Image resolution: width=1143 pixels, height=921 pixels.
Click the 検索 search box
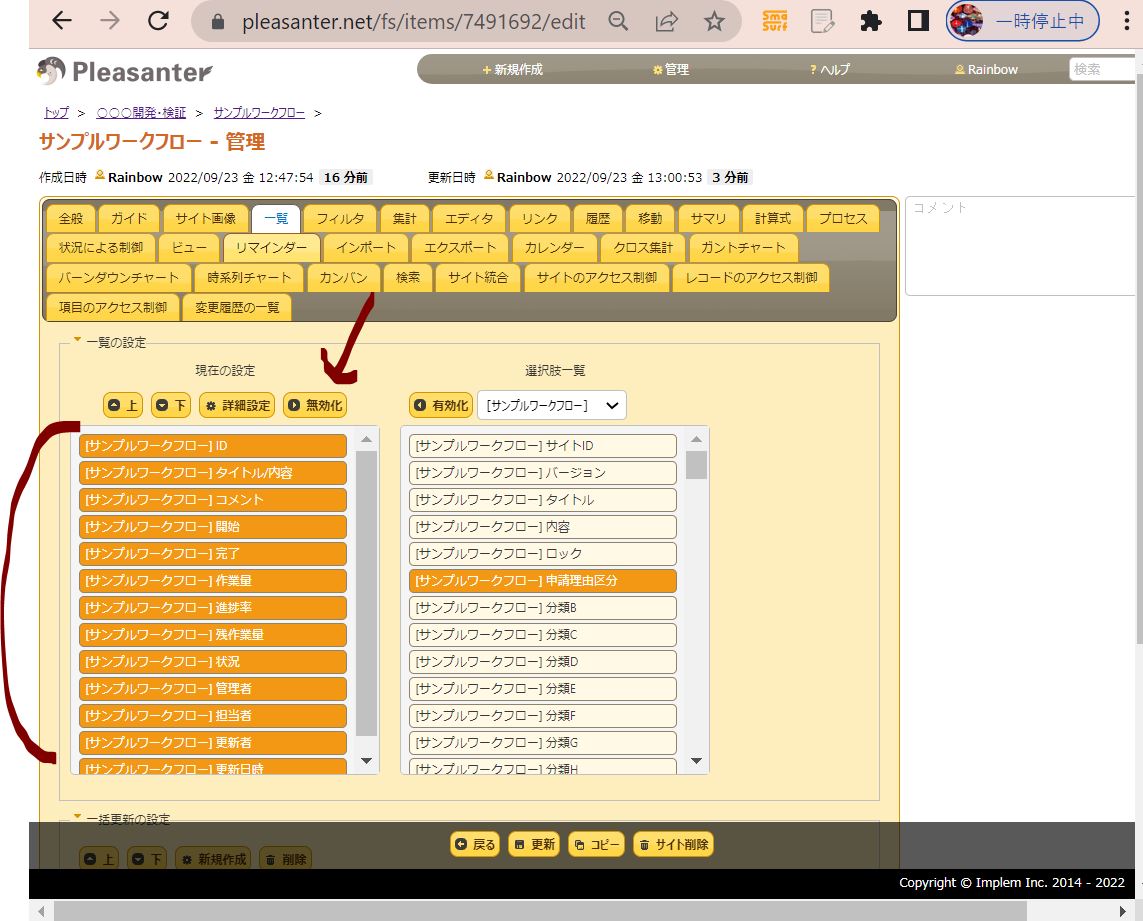[x=1101, y=69]
